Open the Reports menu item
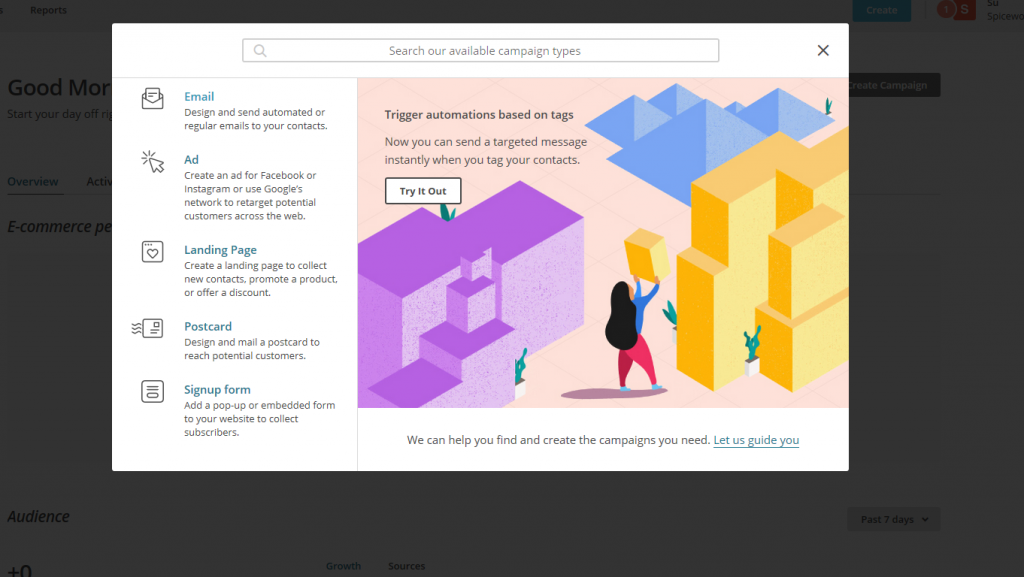This screenshot has width=1024, height=577. [x=48, y=10]
